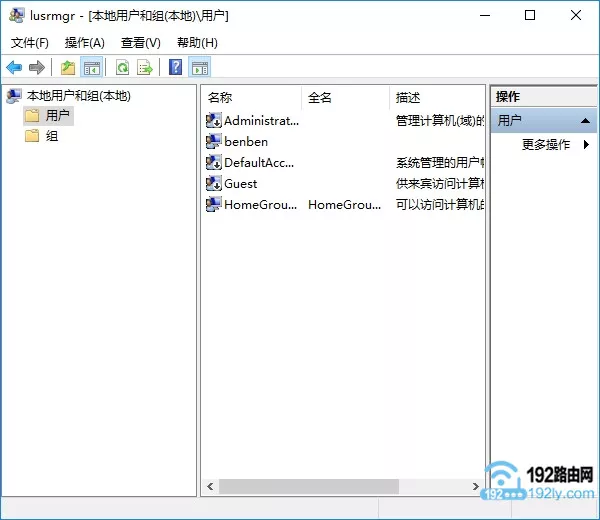Image resolution: width=600 pixels, height=520 pixels.
Task: Click the Up one level folder icon
Action: coord(68,68)
